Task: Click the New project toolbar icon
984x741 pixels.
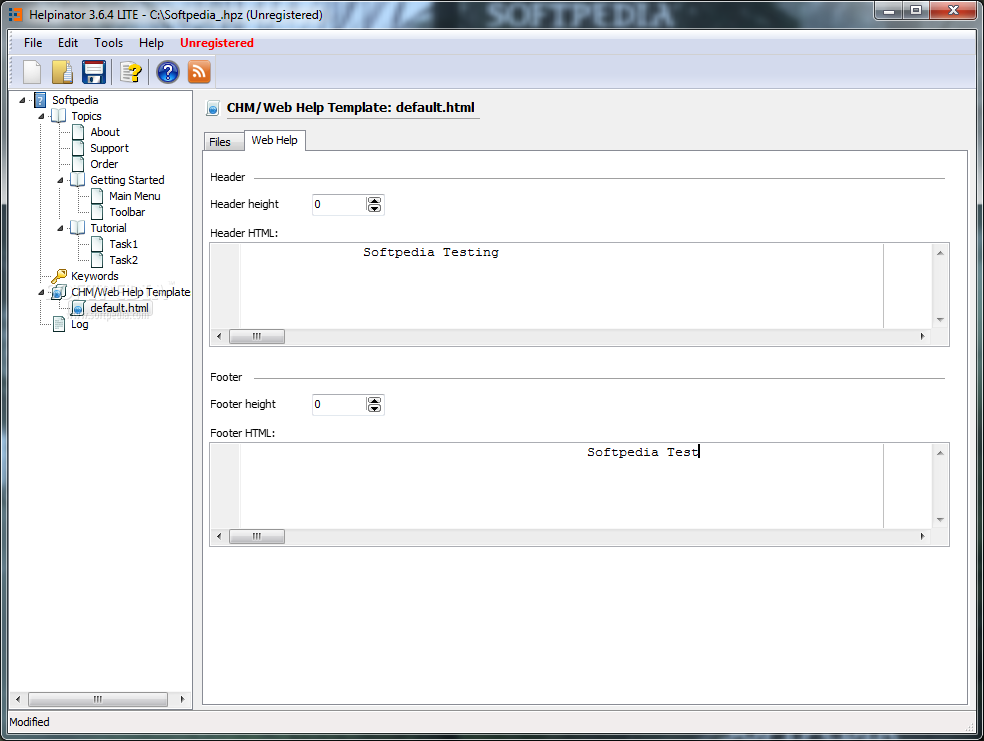Action: coord(32,72)
